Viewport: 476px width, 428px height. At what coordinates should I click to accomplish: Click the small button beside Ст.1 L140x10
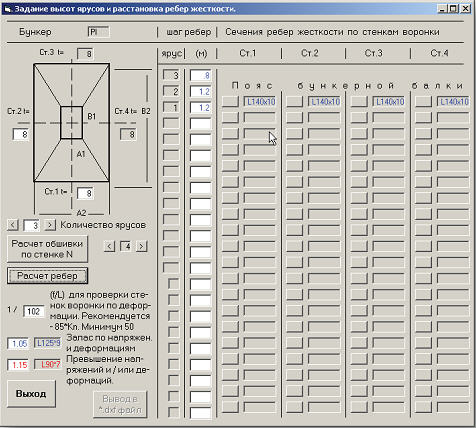230,102
